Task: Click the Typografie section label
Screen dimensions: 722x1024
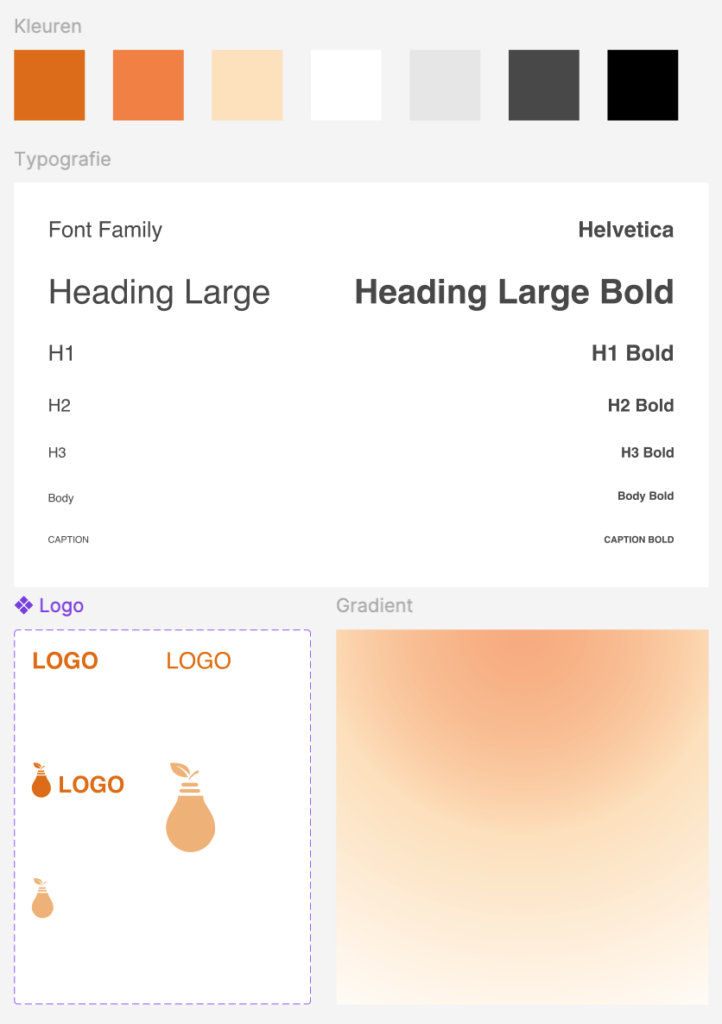Action: pos(63,159)
